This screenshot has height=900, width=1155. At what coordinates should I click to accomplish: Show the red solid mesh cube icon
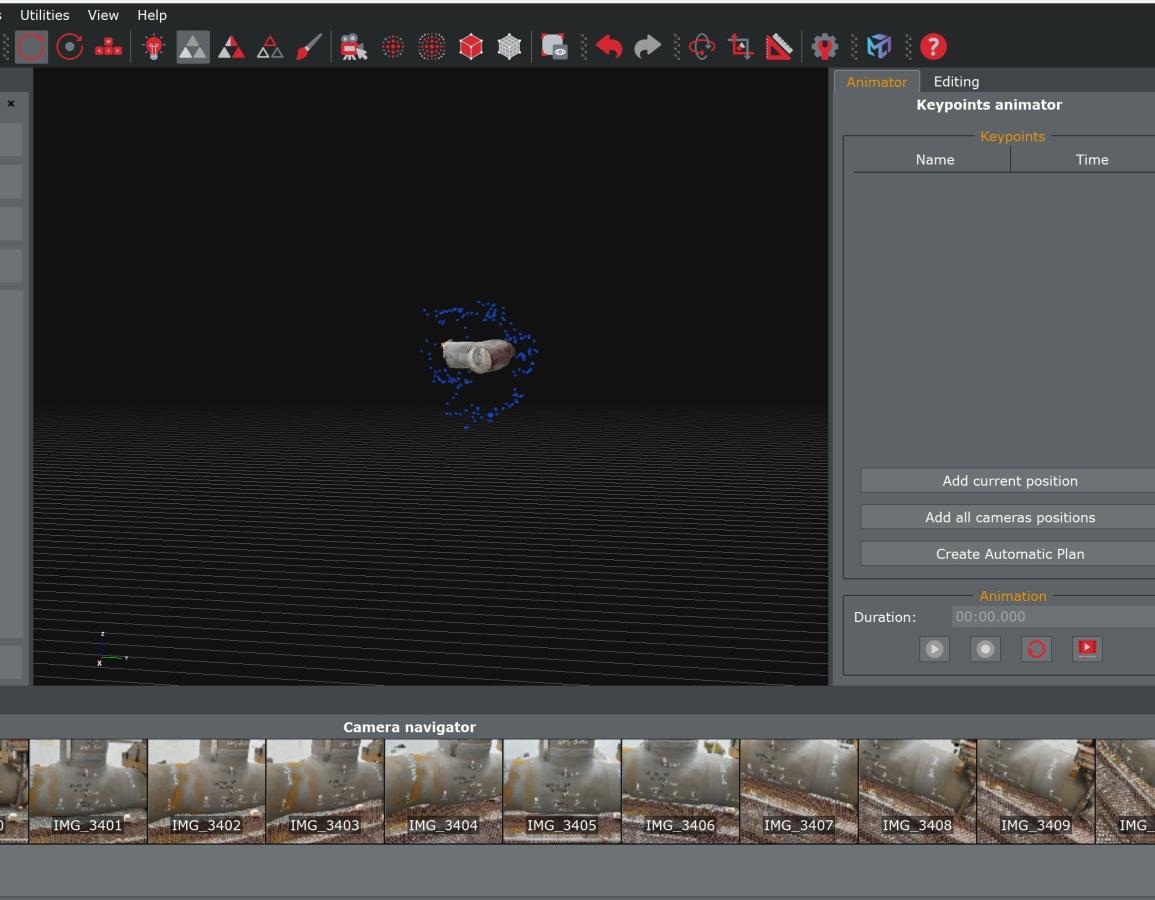tap(471, 47)
